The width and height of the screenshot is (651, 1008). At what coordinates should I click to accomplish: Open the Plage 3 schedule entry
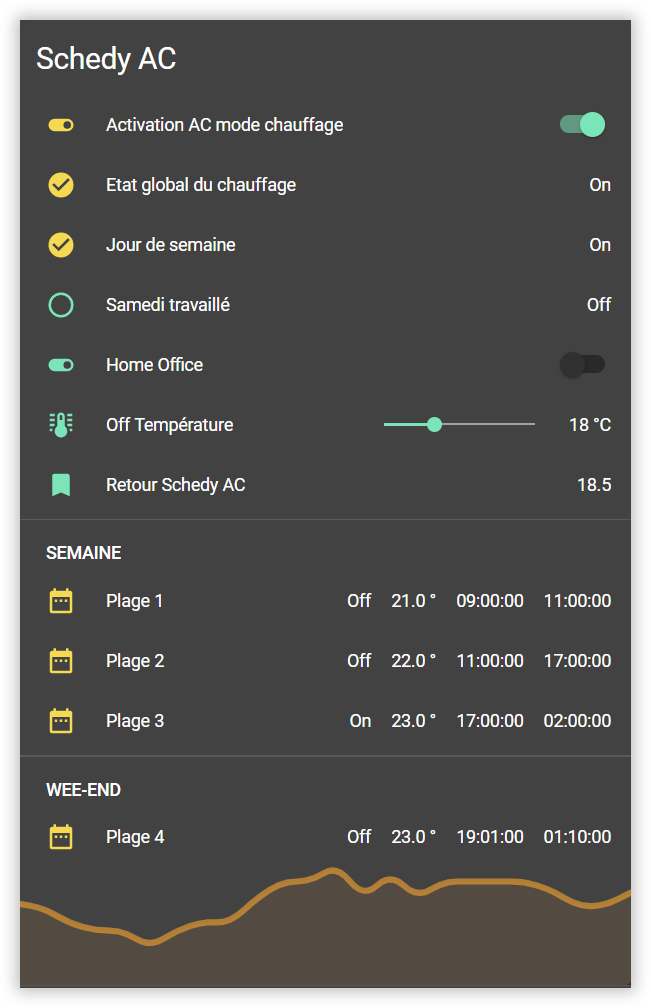(135, 721)
